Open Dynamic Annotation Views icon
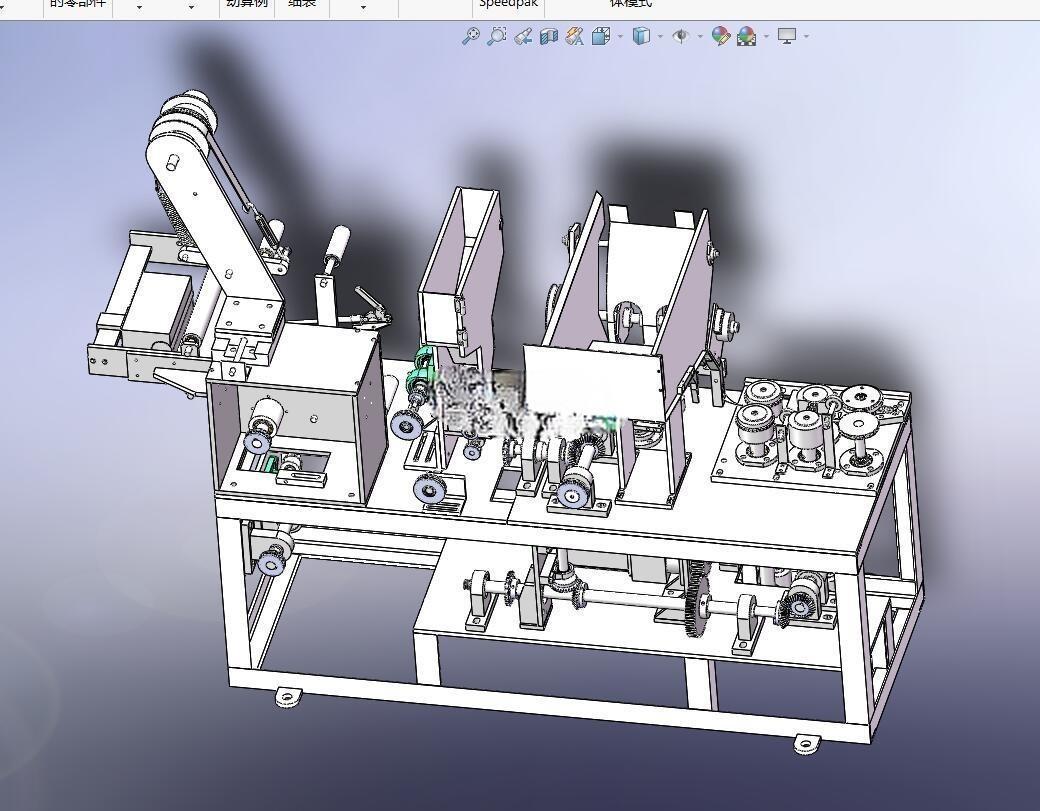 click(574, 36)
